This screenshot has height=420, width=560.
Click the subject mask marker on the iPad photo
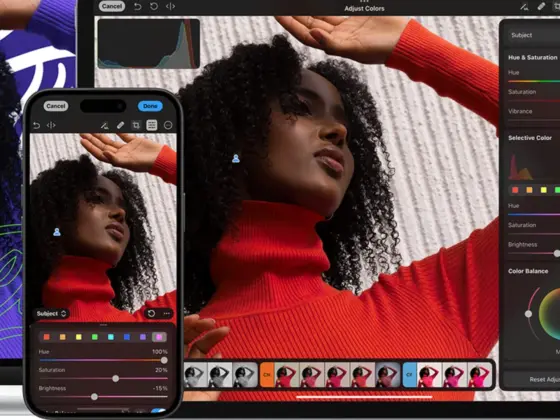236,158
